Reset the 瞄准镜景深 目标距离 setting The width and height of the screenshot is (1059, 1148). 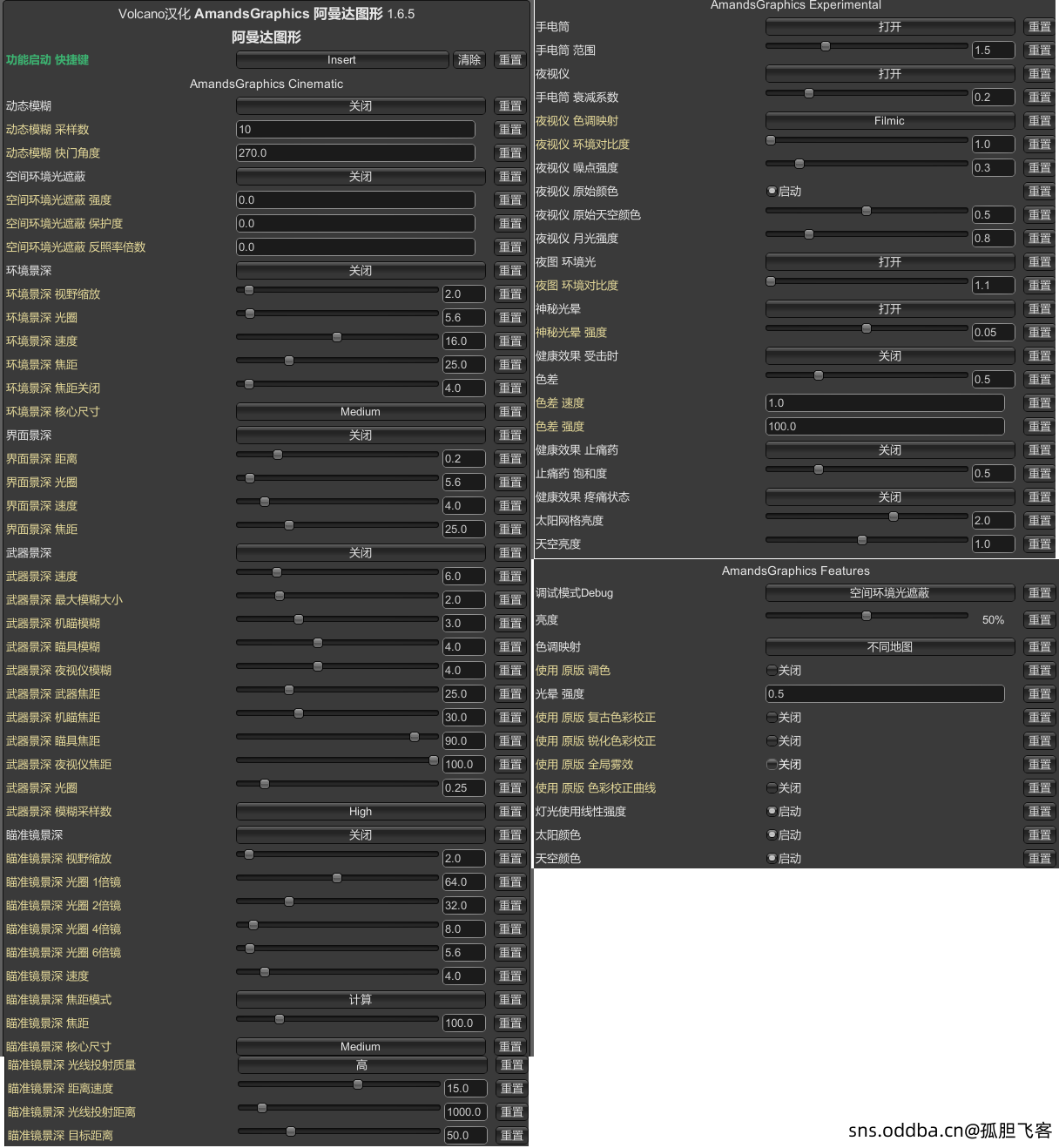pyautogui.click(x=512, y=1136)
